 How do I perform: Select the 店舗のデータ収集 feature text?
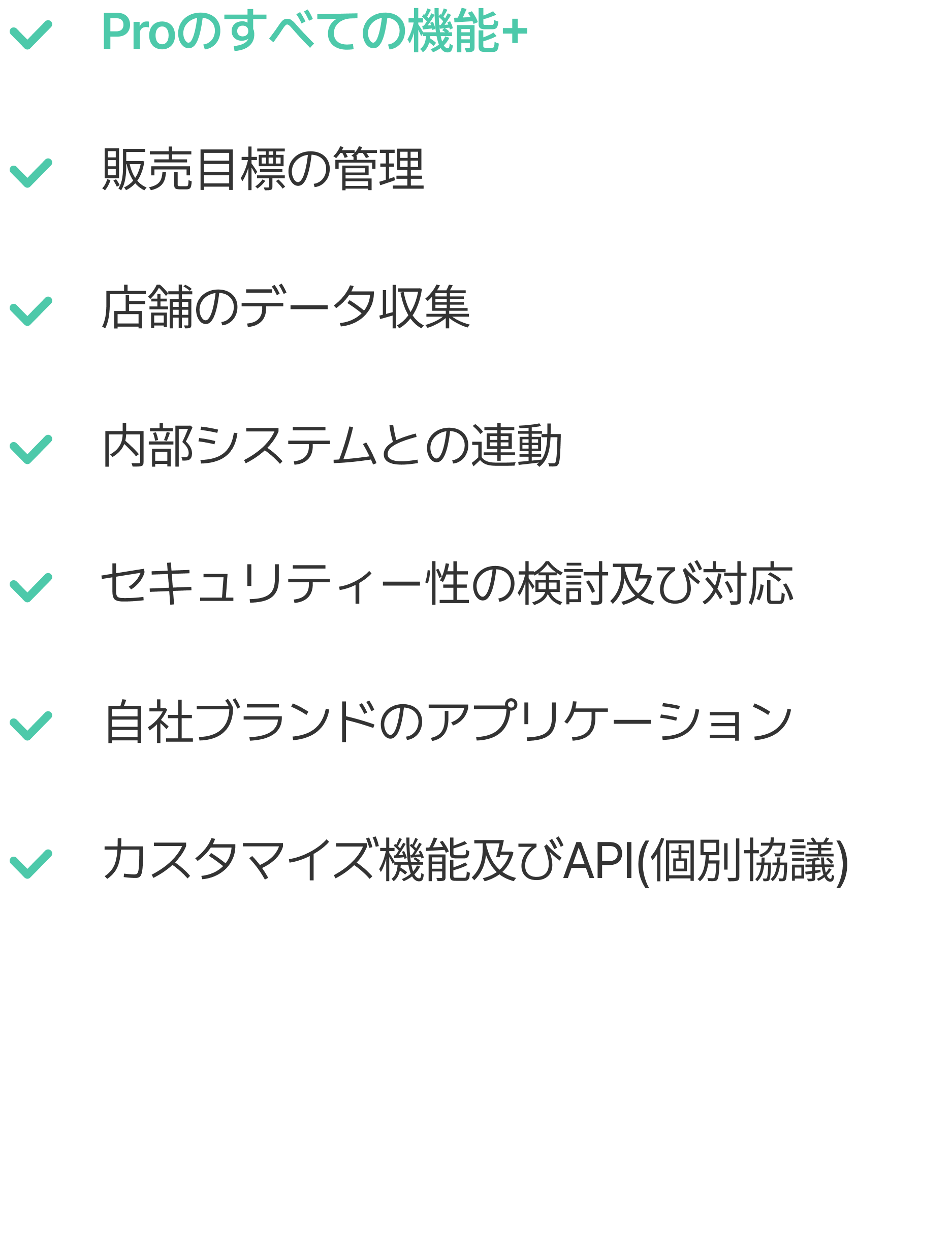(x=286, y=307)
